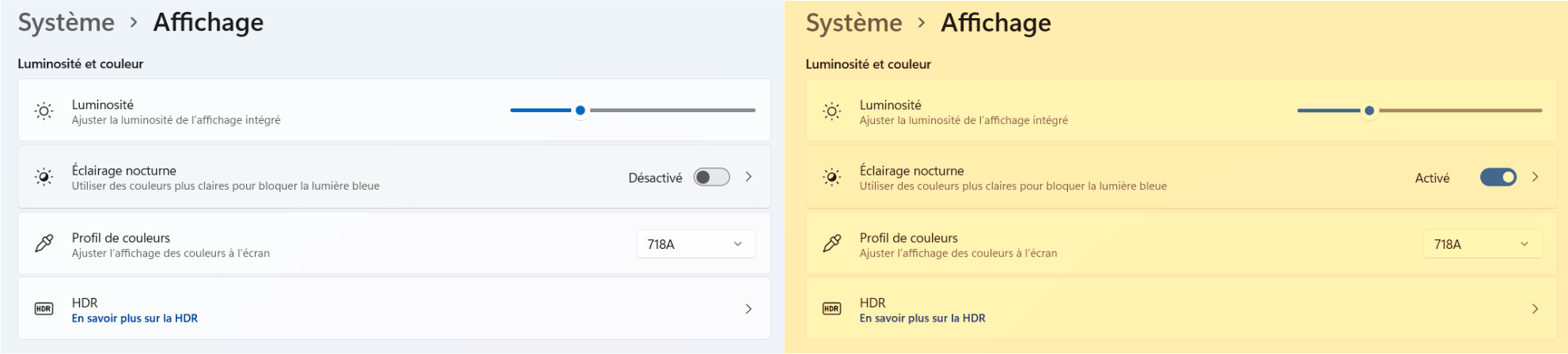This screenshot has height=354, width=1568.
Task: Click the eyedropper icon in yellow-tinted panel
Action: tap(832, 243)
